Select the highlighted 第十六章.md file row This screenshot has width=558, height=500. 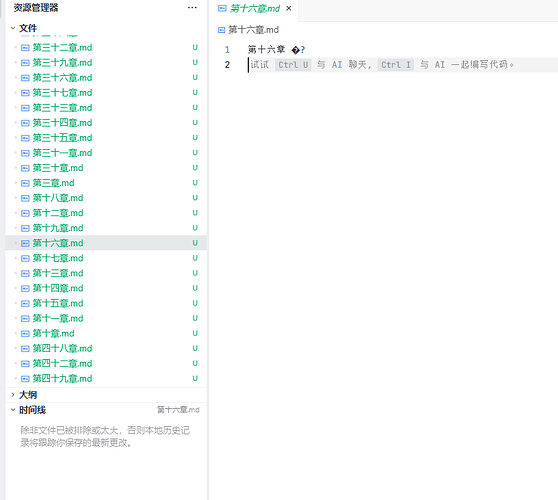106,243
